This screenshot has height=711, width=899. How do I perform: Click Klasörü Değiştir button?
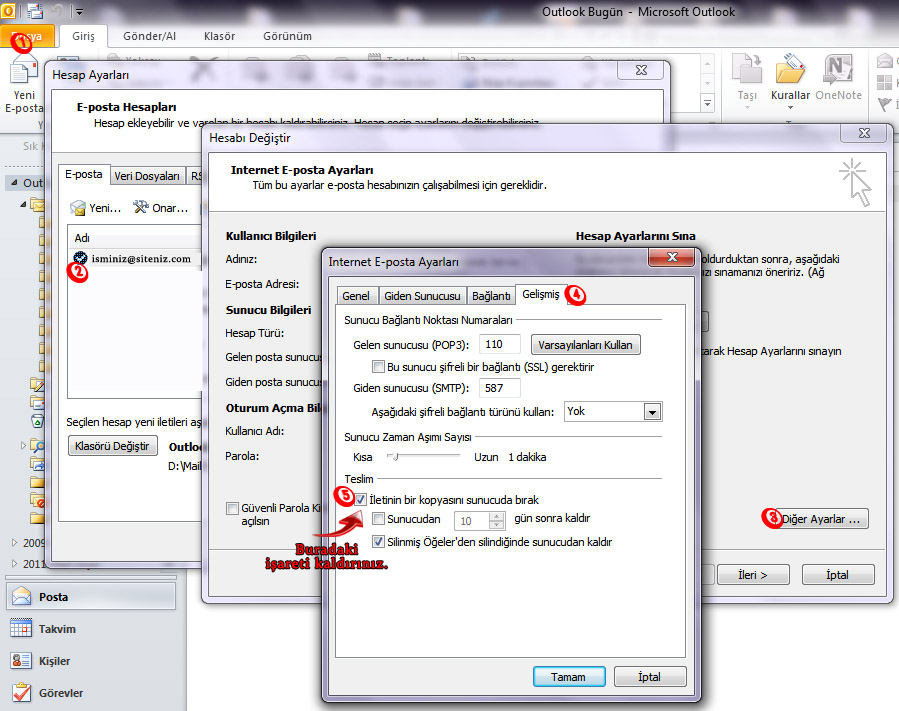112,446
